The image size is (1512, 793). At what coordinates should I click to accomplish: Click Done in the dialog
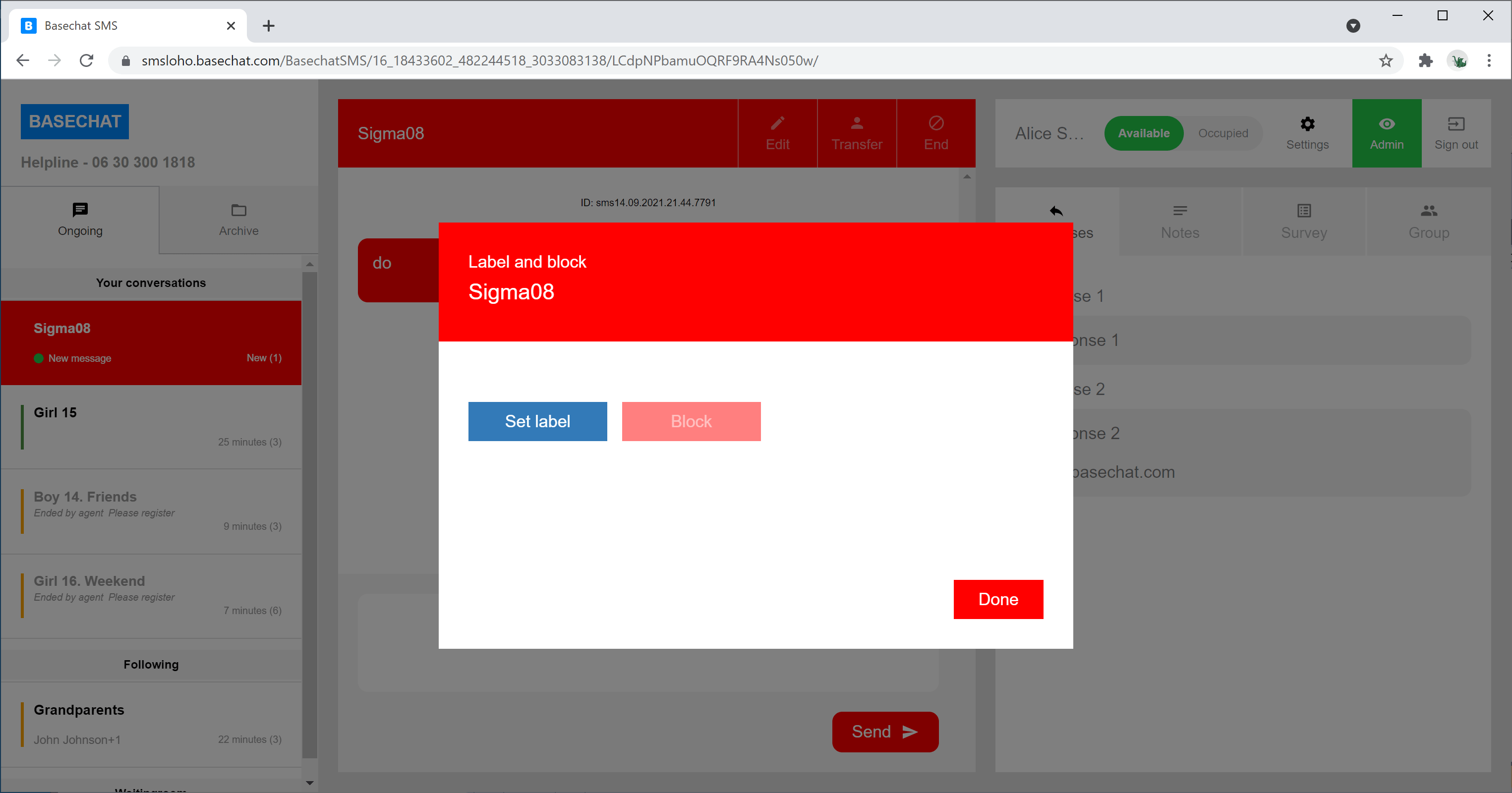point(998,599)
